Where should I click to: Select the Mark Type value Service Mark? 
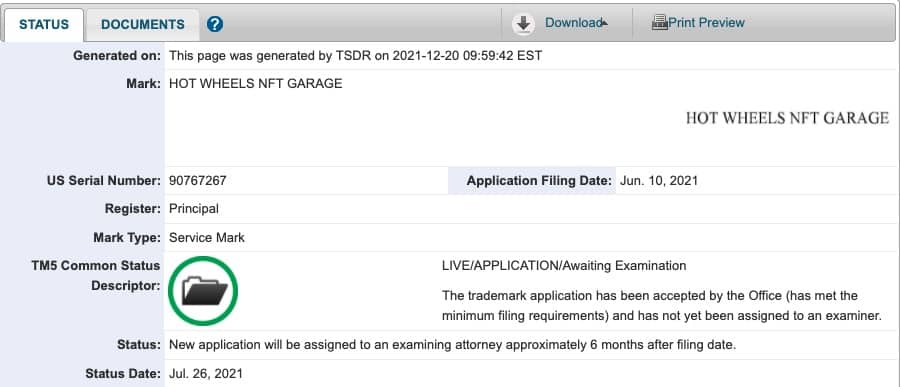tap(207, 238)
